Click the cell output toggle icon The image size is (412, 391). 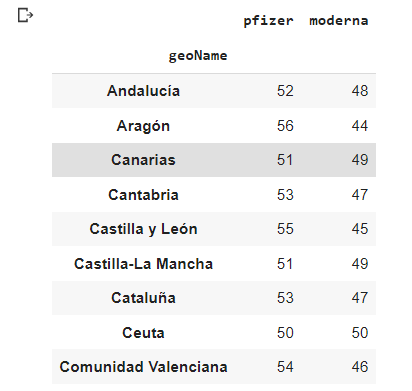click(x=25, y=15)
